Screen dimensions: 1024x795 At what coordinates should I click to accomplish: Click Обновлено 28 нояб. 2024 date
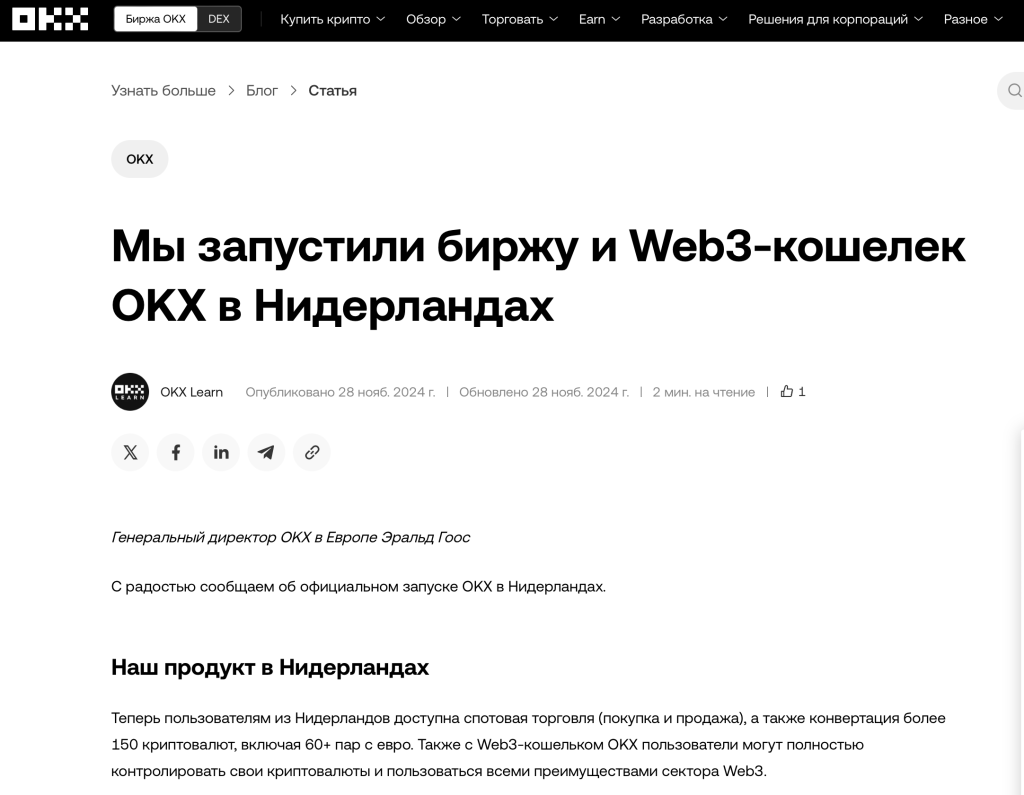(x=544, y=392)
